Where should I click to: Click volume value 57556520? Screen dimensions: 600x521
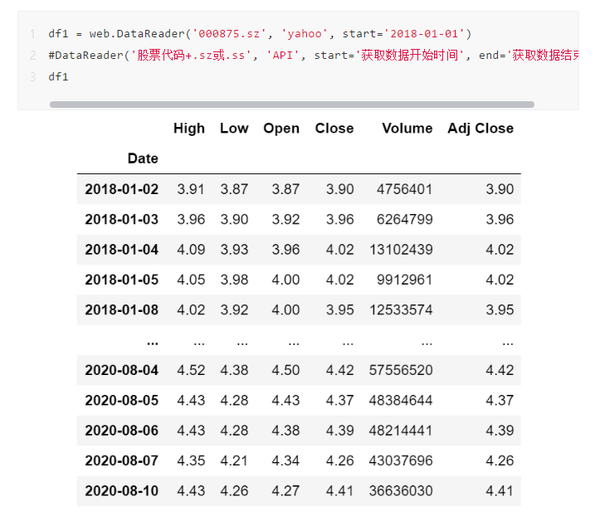[x=401, y=370]
